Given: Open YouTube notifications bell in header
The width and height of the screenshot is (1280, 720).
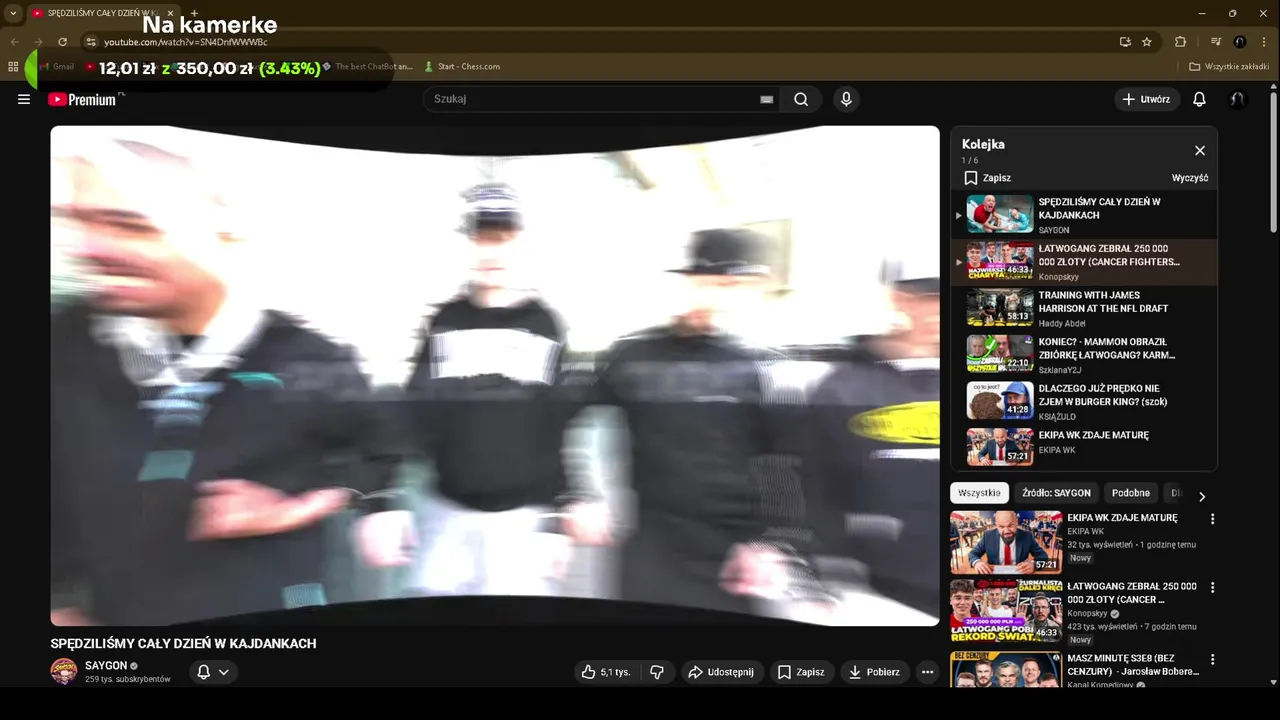Looking at the screenshot, I should 1199,99.
